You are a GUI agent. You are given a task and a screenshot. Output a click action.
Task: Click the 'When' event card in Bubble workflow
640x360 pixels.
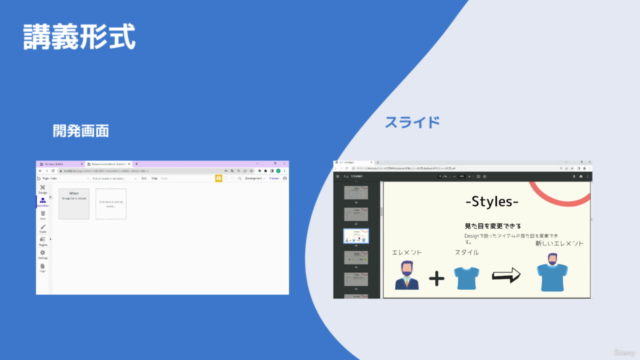pyautogui.click(x=74, y=204)
